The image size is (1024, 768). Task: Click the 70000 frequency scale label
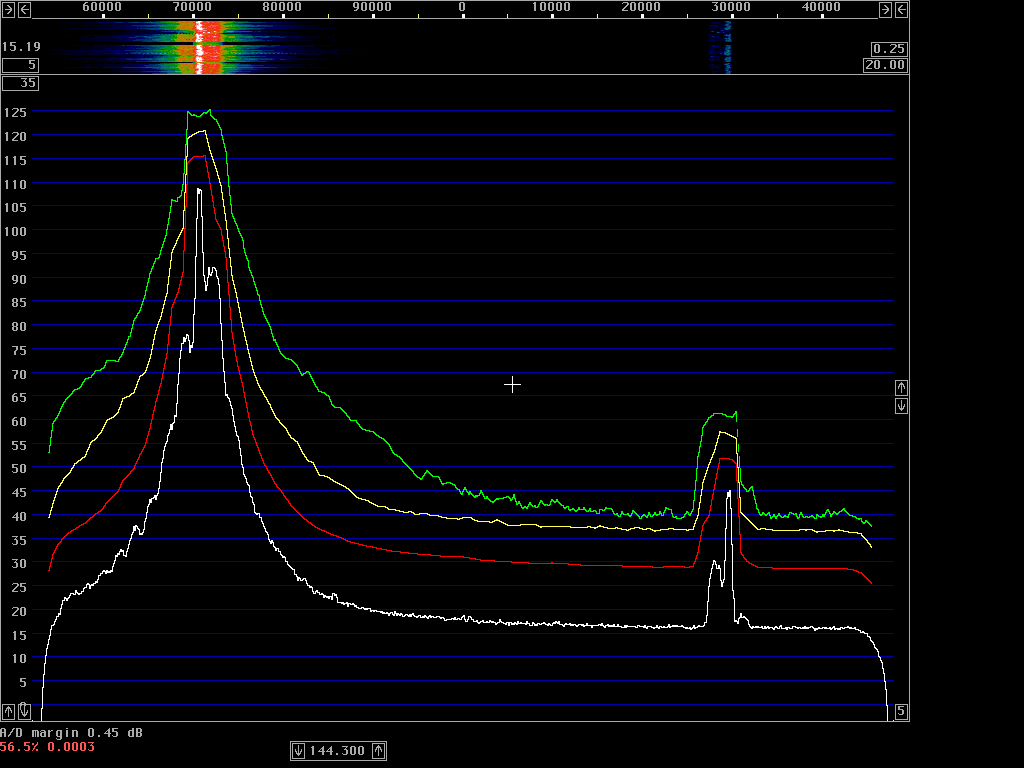(x=192, y=7)
